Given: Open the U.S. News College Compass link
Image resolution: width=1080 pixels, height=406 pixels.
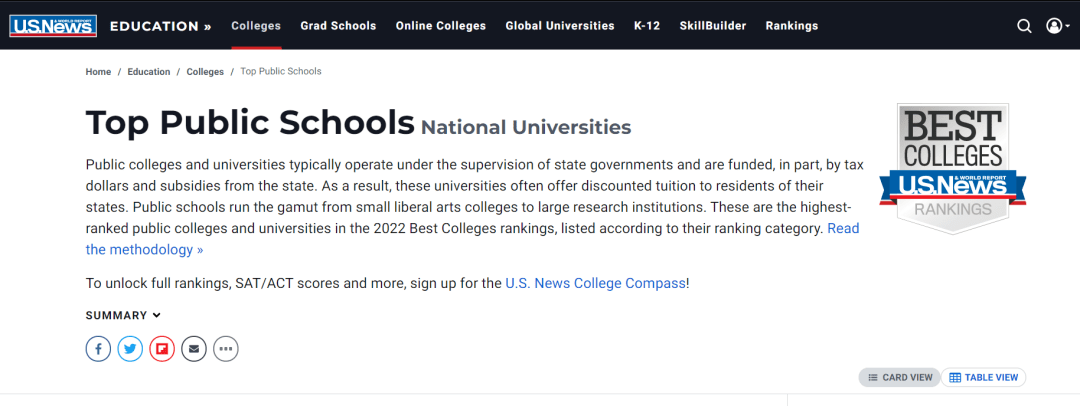Looking at the screenshot, I should tap(595, 283).
